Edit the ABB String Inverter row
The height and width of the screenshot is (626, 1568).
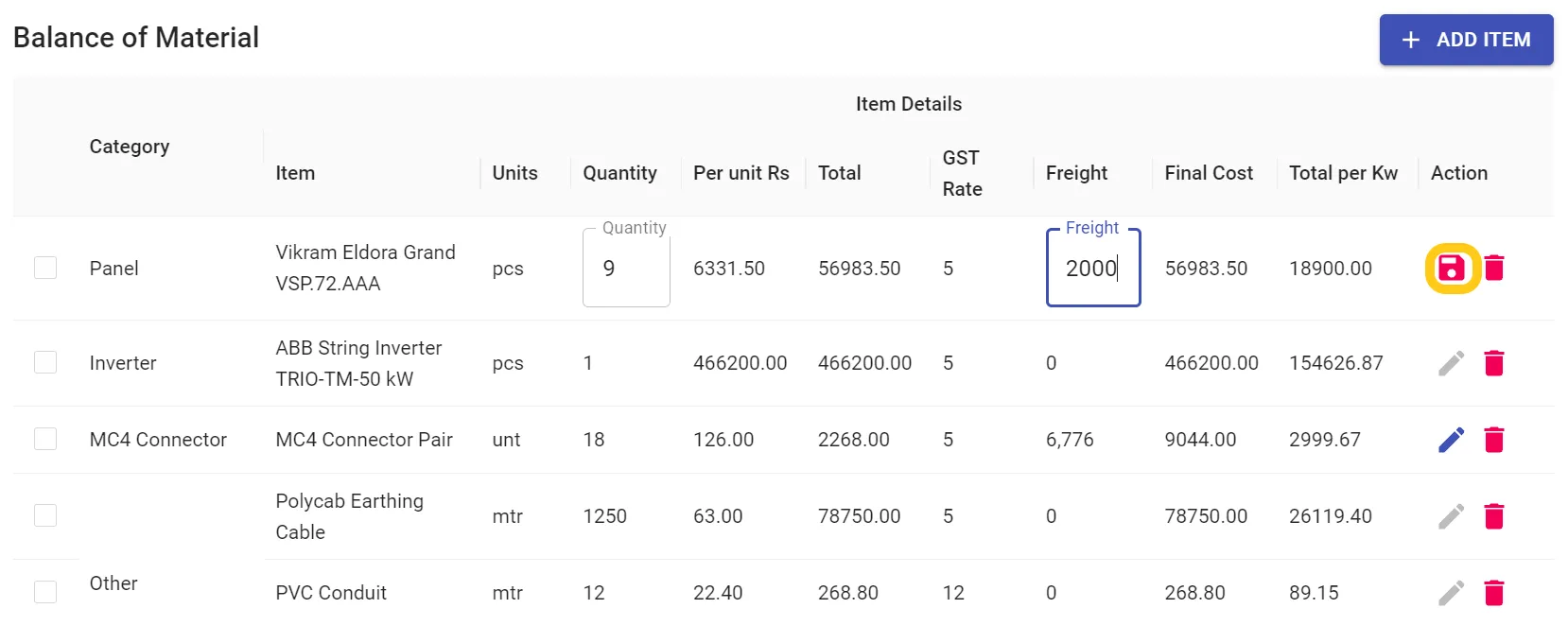pos(1452,363)
